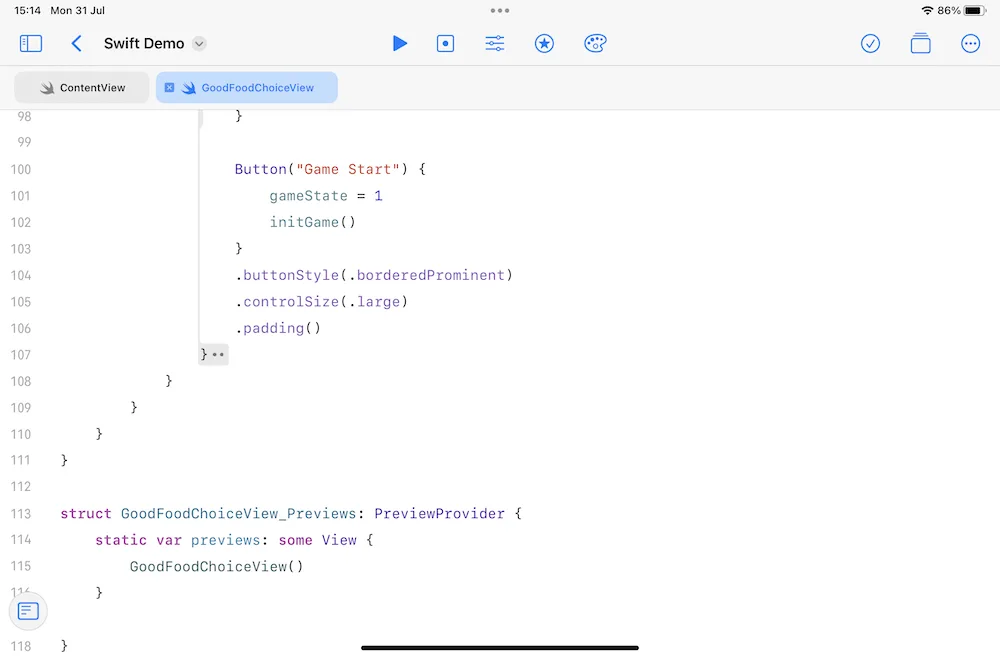Switch to the ContentView tab

[82, 87]
